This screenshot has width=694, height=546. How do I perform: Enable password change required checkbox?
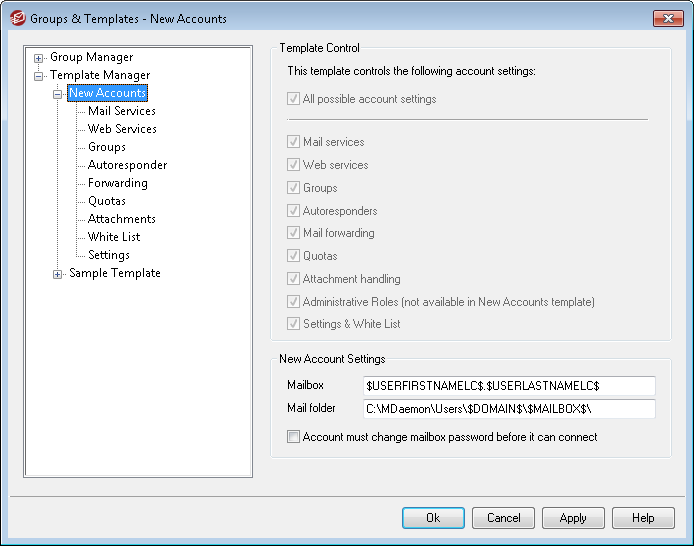tap(294, 437)
